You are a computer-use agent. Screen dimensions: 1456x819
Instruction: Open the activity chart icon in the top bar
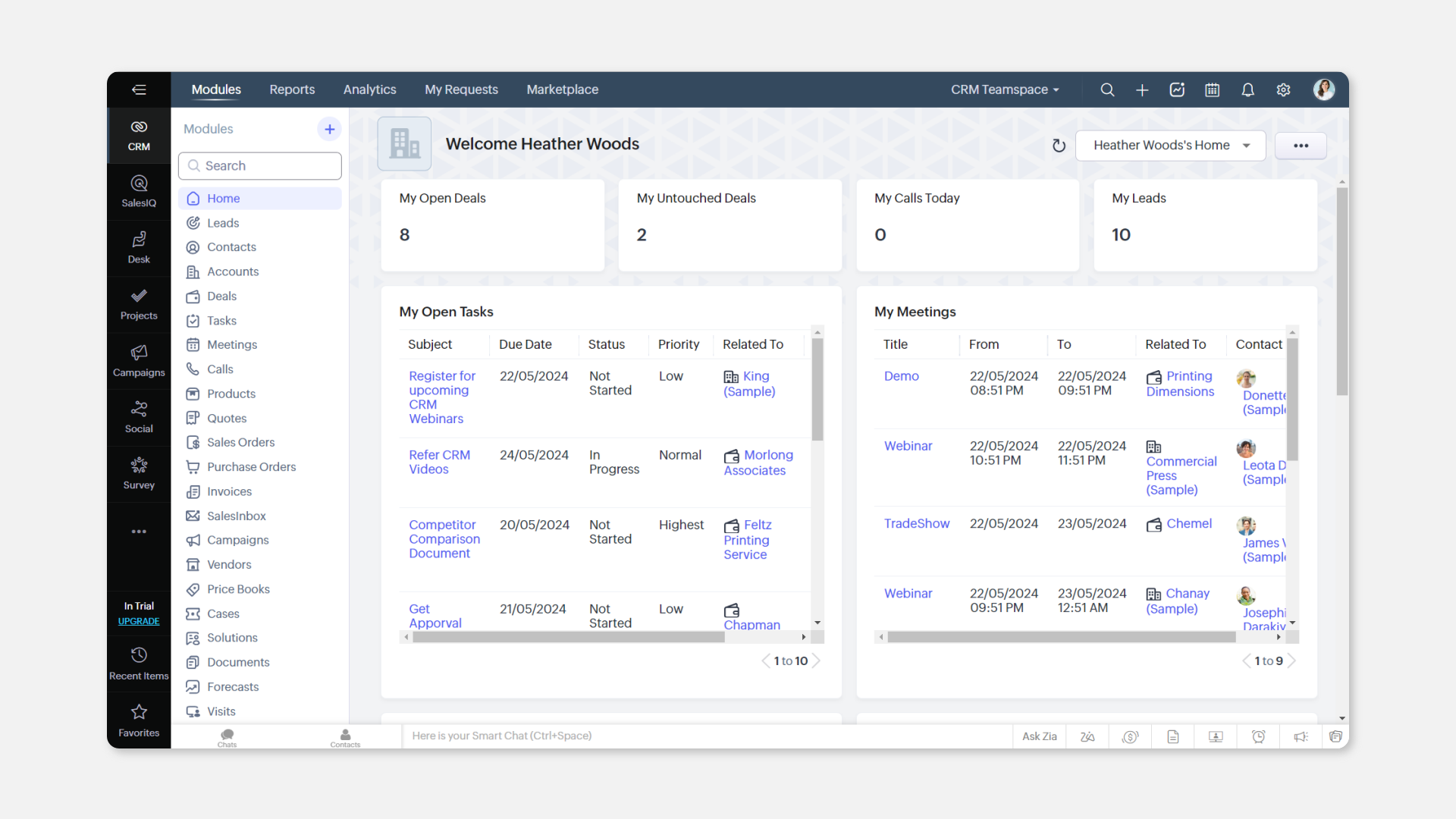tap(1177, 89)
